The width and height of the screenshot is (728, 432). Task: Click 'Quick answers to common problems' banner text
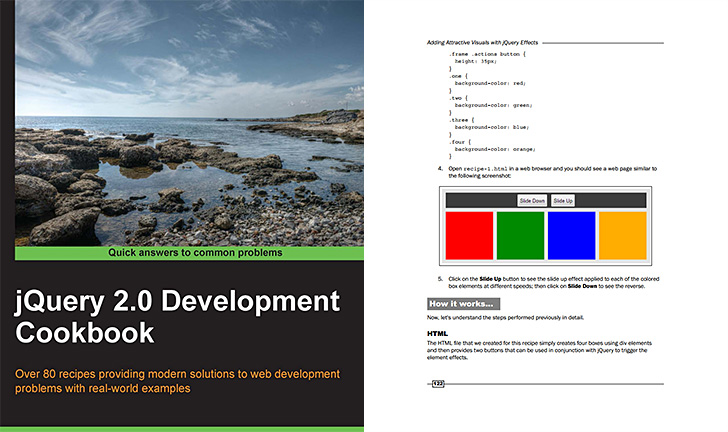click(x=195, y=253)
